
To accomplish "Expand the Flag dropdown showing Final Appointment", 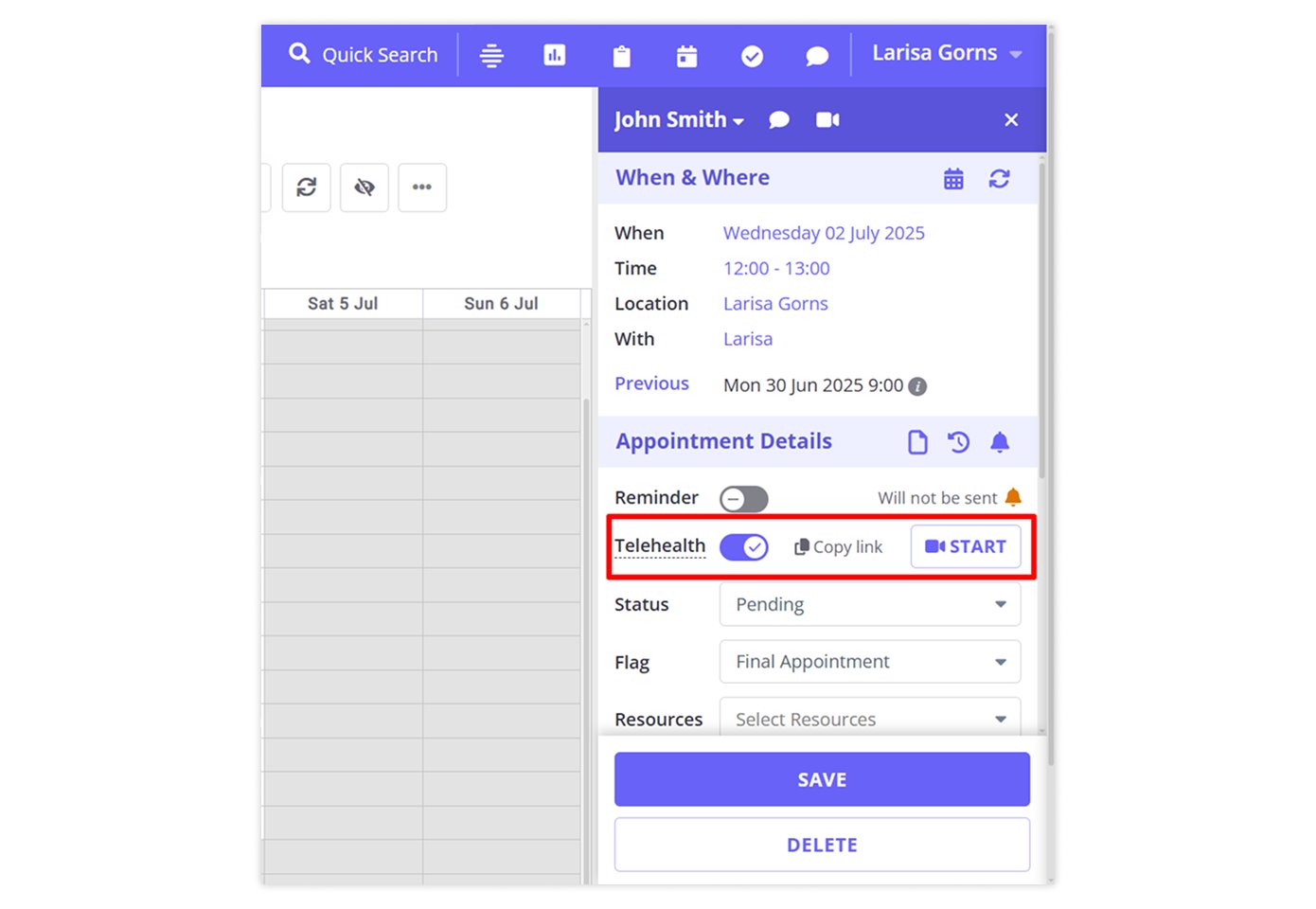I will tap(869, 662).
